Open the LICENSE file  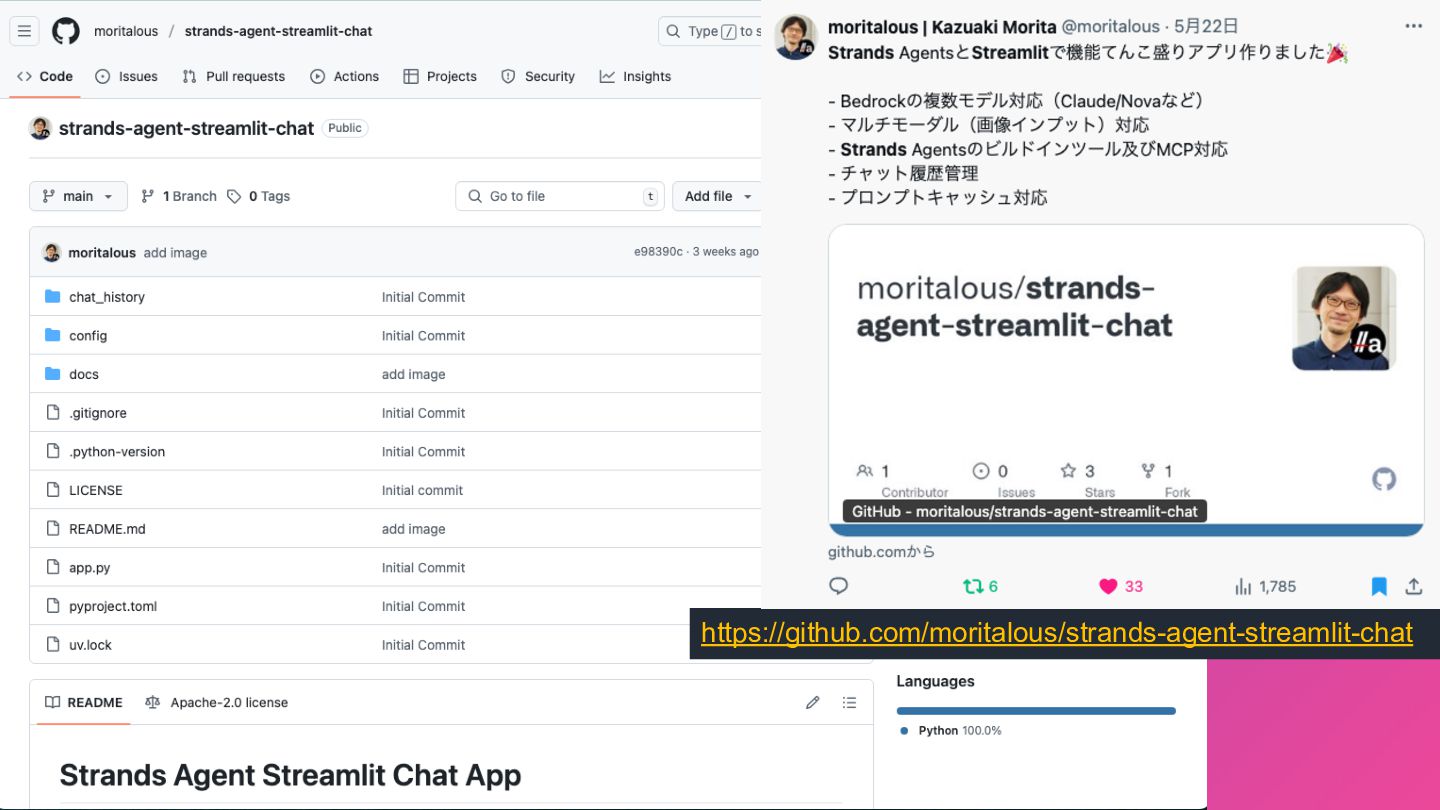coord(96,490)
